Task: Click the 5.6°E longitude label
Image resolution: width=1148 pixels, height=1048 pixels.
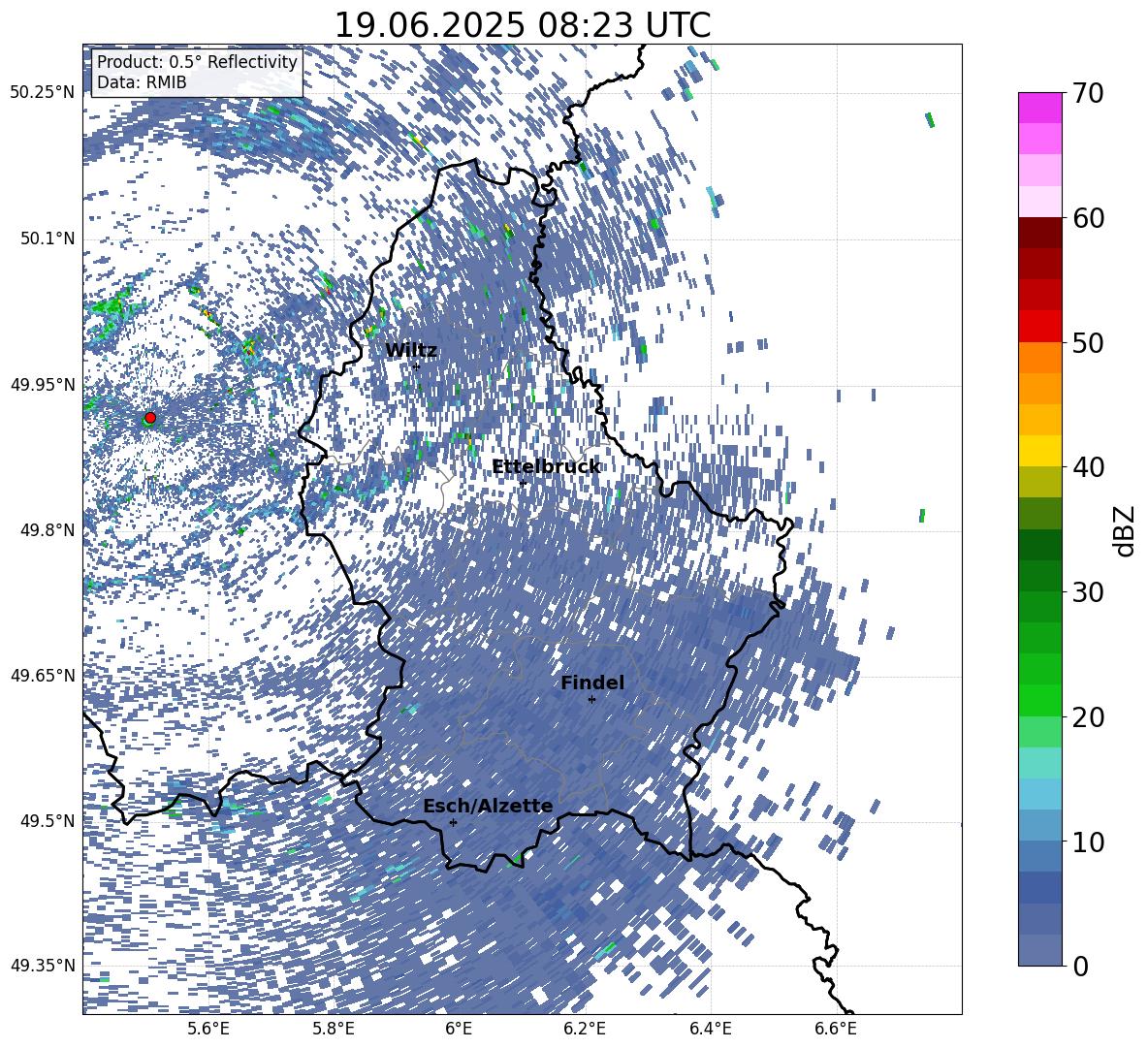Action: [x=207, y=1029]
